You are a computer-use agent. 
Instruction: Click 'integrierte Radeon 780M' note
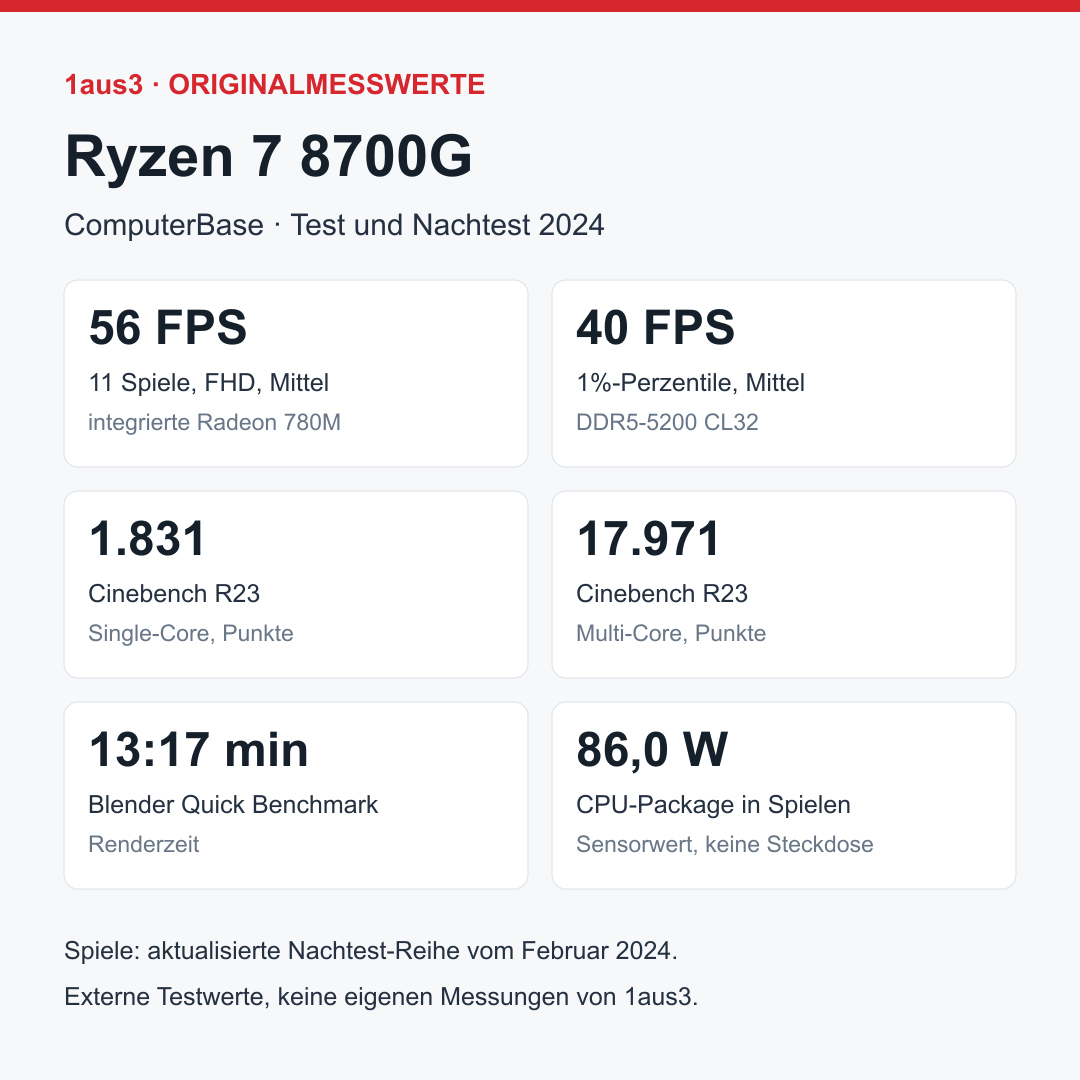(x=214, y=422)
